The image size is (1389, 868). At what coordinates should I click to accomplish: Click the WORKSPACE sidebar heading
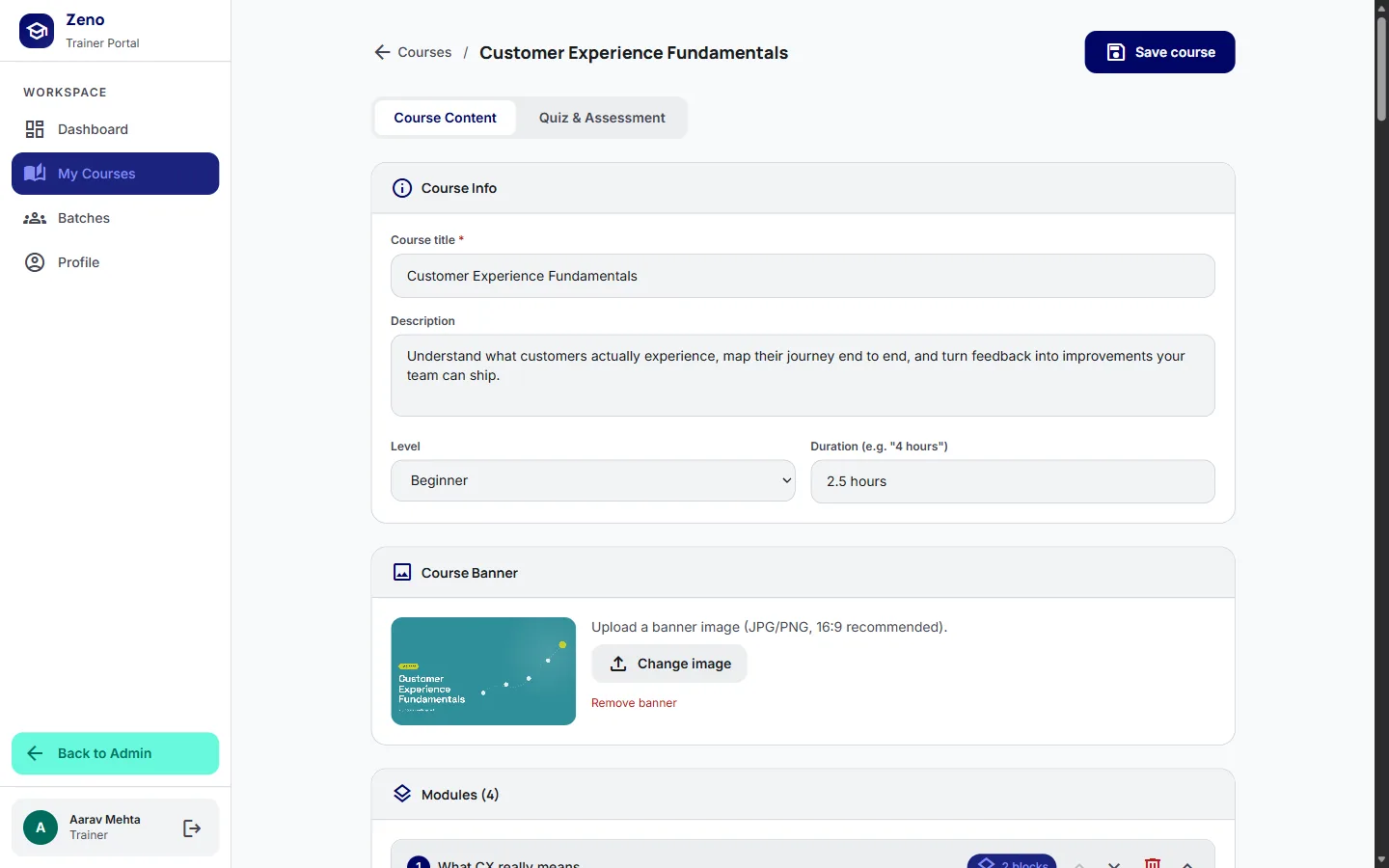(65, 93)
